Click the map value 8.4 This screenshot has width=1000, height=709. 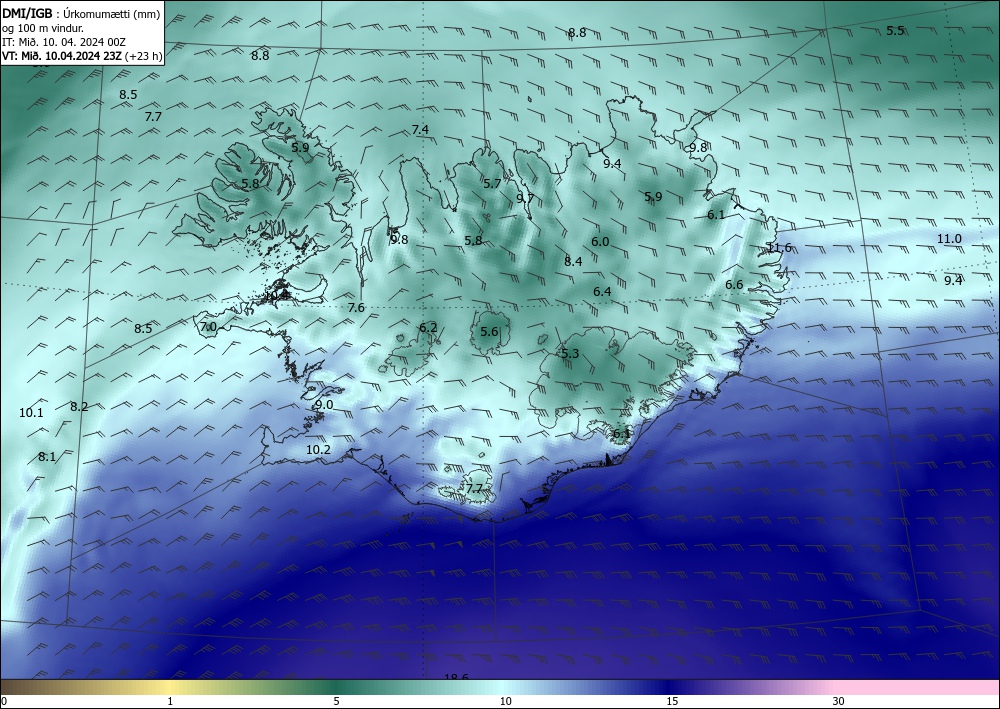point(573,261)
